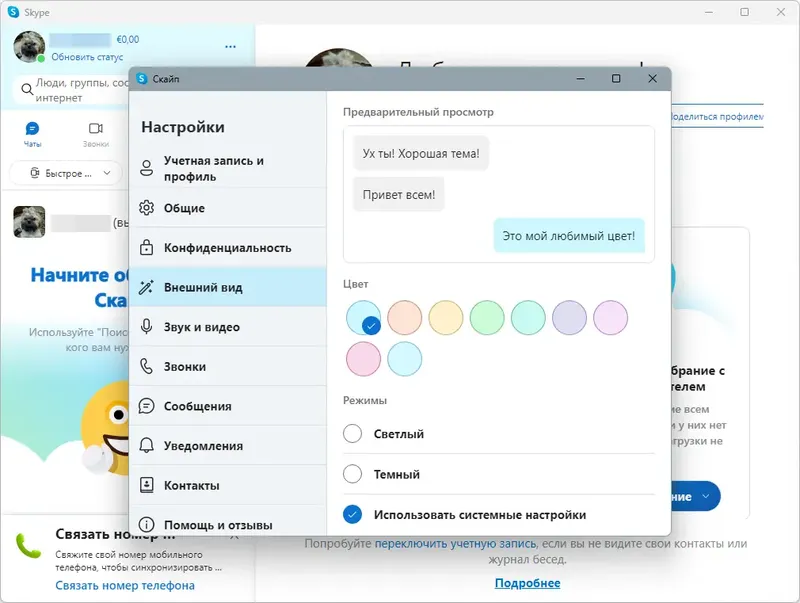Choose the light blue selected color swatch

pos(363,317)
